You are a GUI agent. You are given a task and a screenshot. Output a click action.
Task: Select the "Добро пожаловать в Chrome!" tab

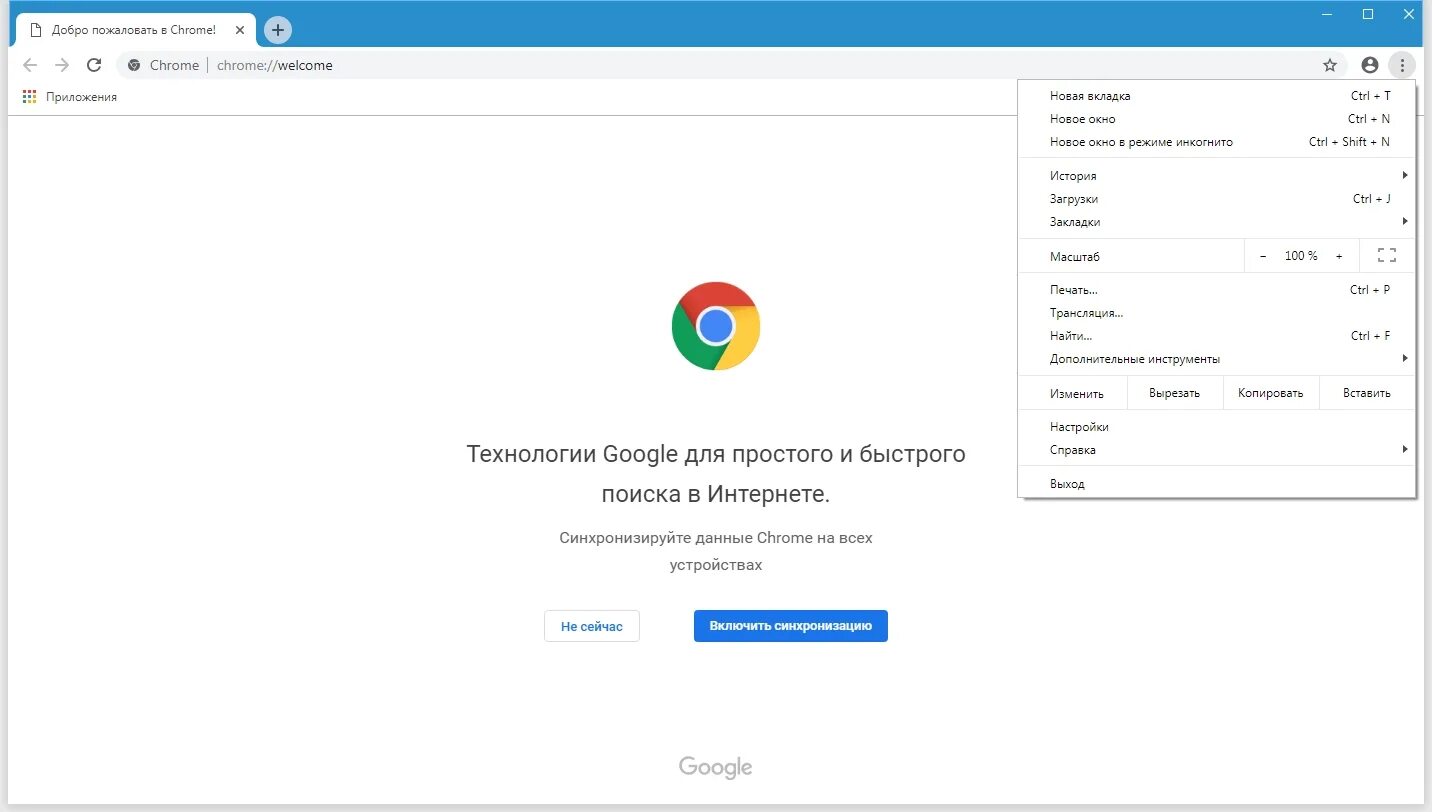click(x=135, y=30)
